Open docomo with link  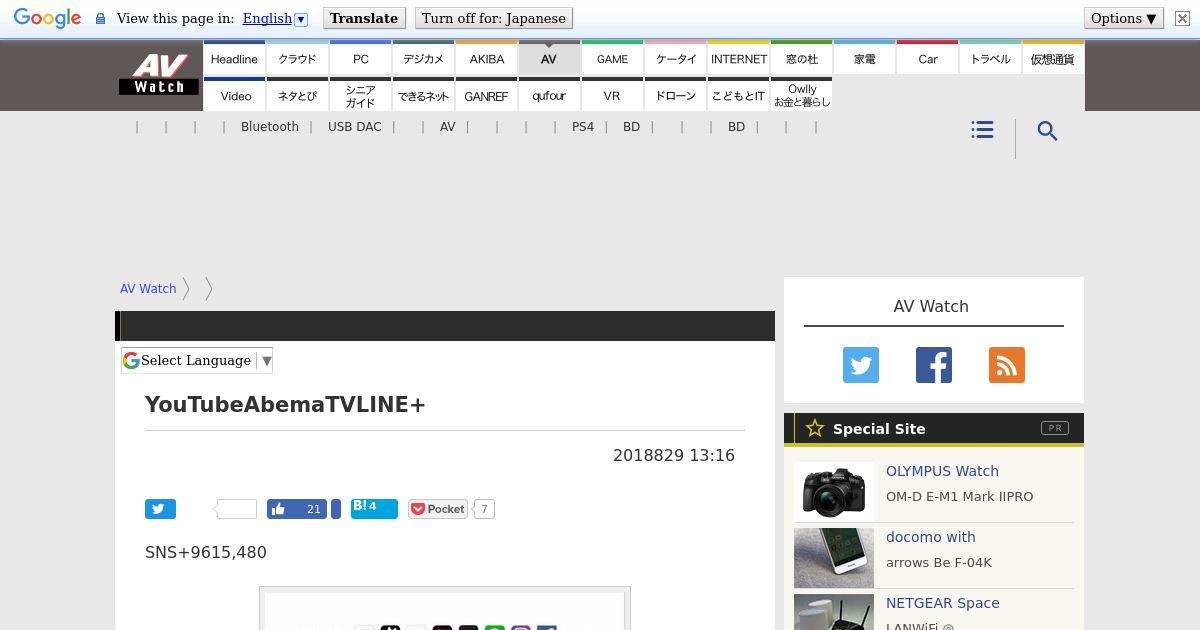click(x=931, y=537)
